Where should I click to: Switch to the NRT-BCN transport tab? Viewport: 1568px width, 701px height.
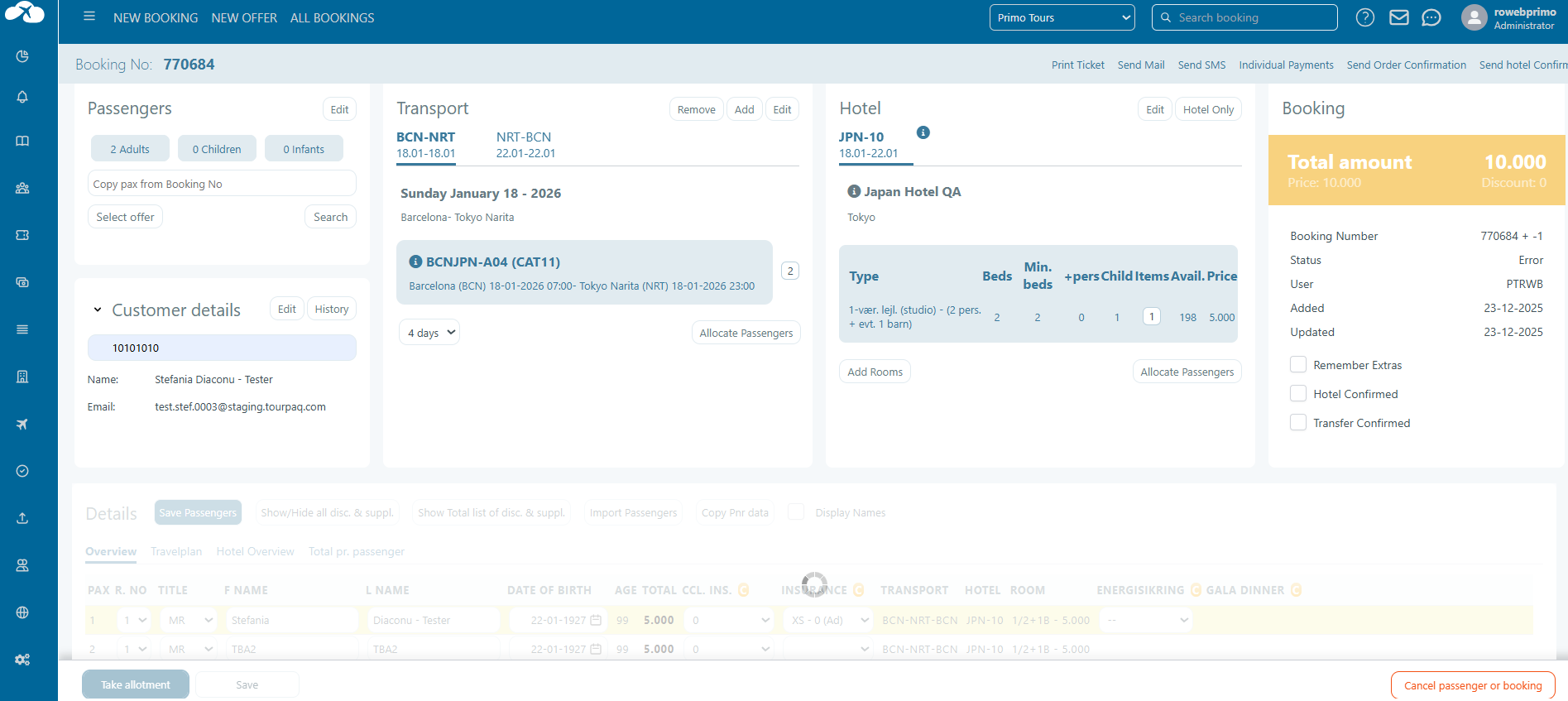[525, 144]
